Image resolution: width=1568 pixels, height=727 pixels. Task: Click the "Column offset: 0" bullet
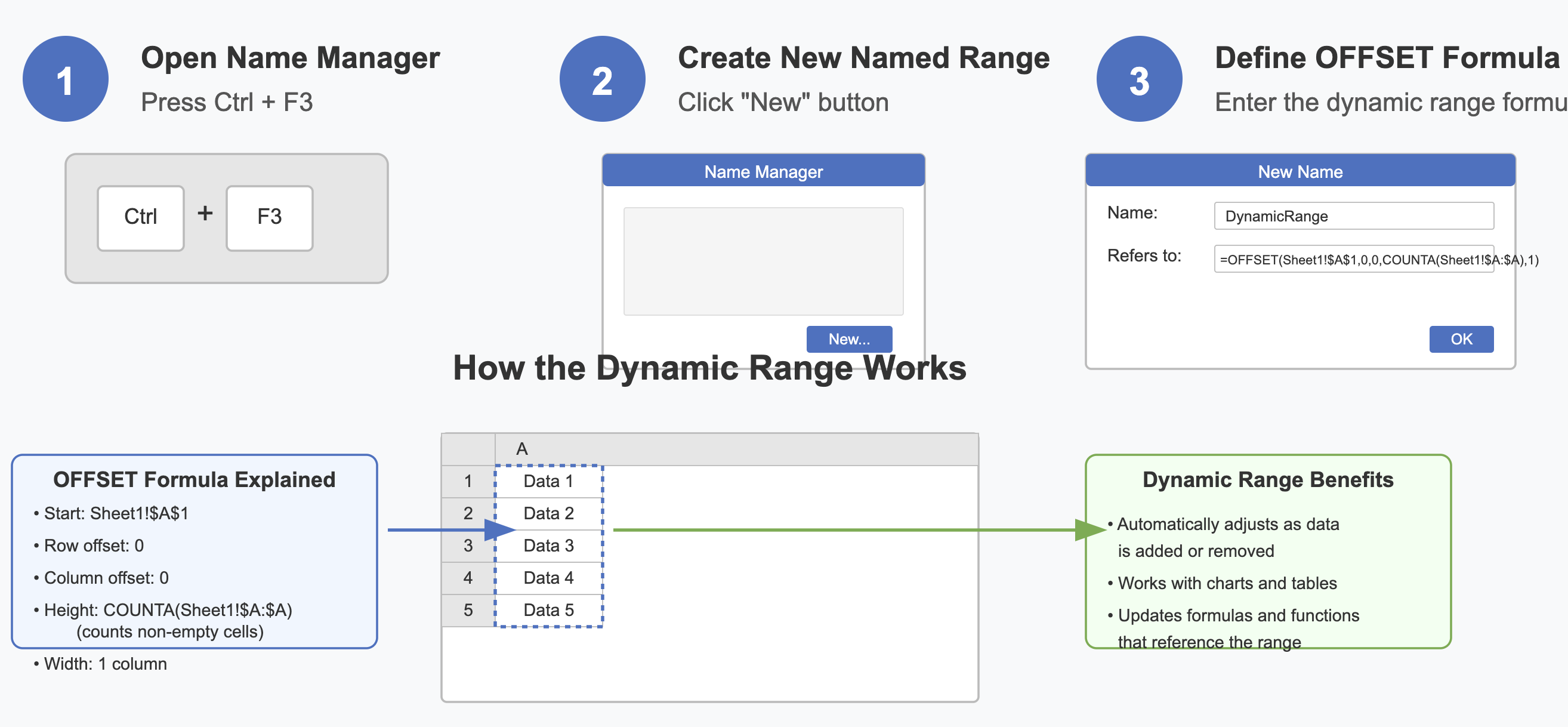(101, 578)
